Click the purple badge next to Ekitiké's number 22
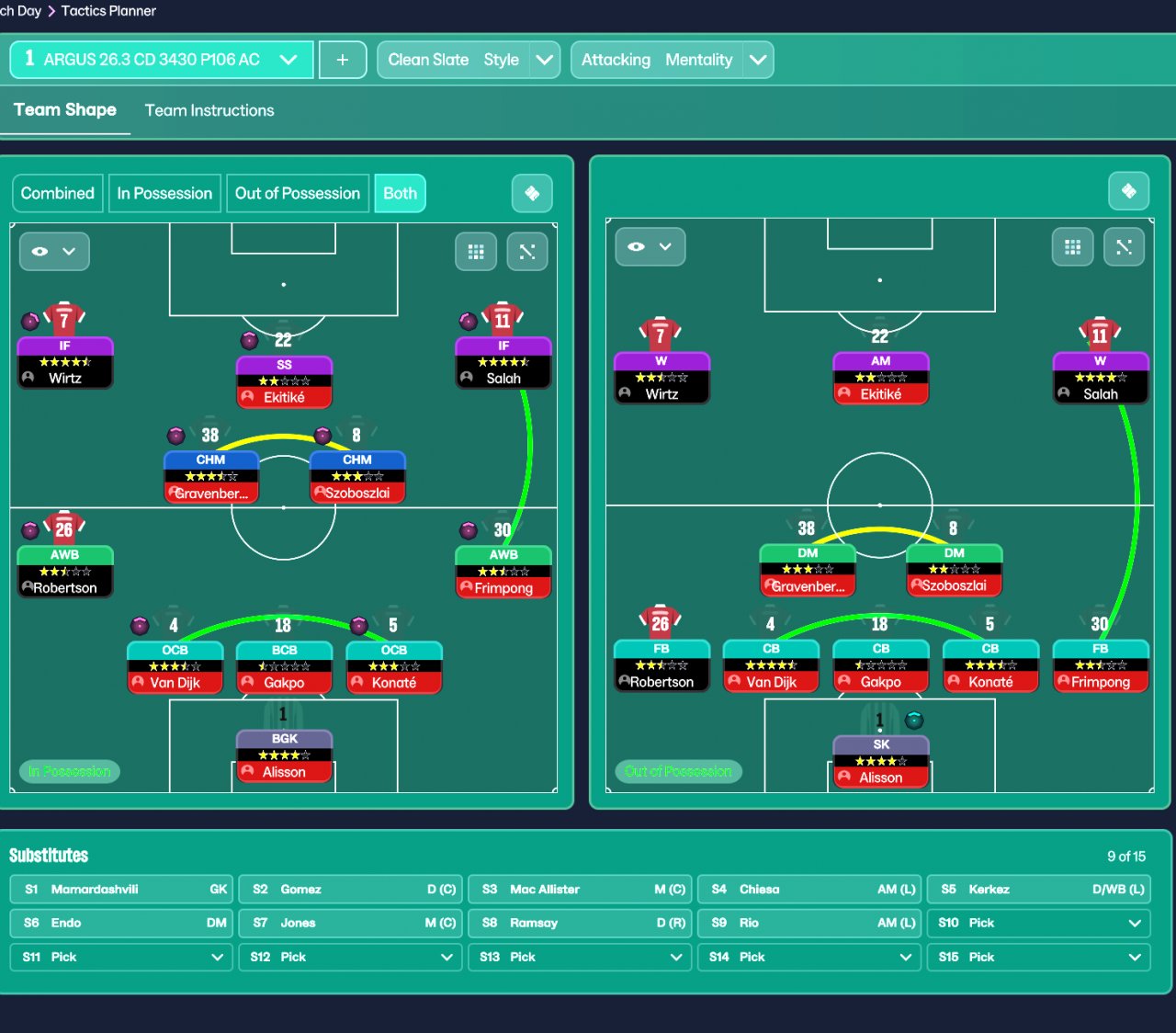 point(250,341)
